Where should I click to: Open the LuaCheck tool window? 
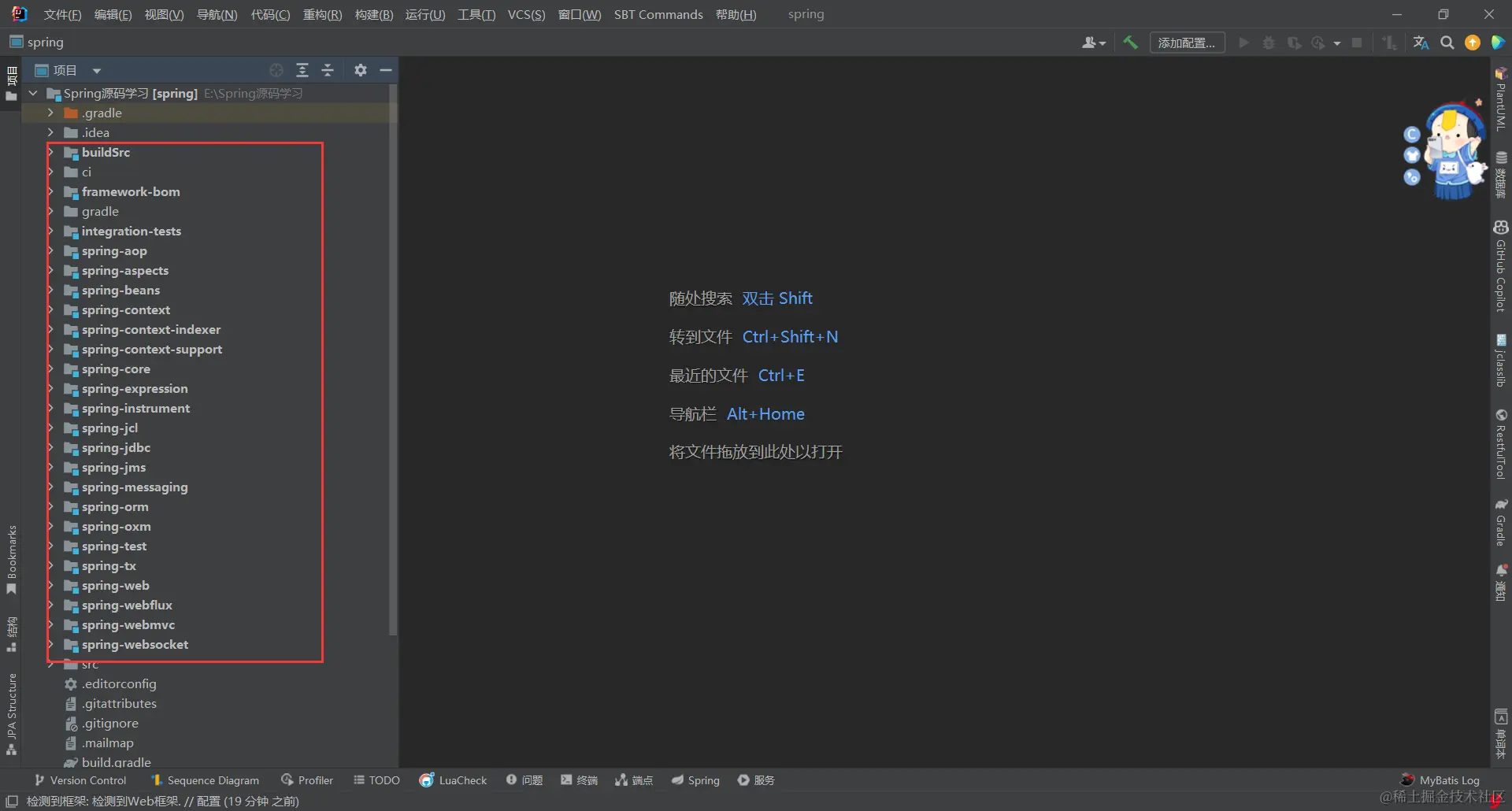(x=454, y=780)
